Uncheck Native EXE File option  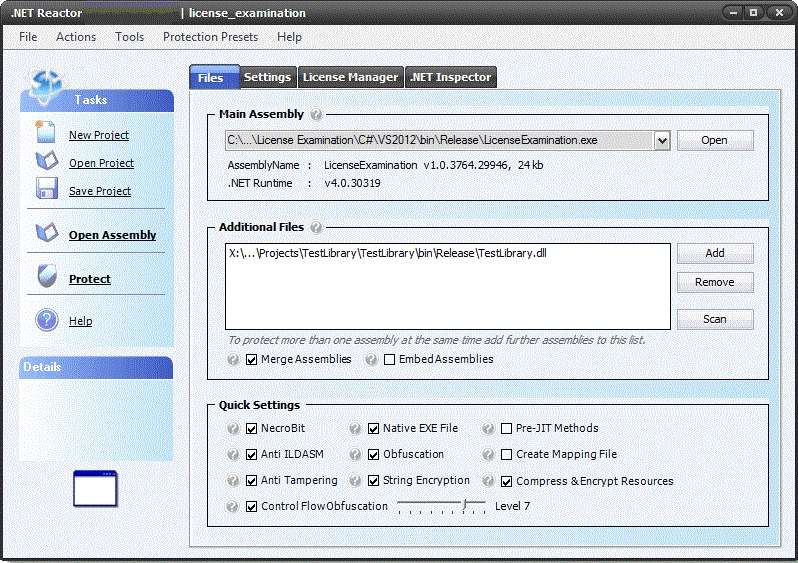[374, 429]
